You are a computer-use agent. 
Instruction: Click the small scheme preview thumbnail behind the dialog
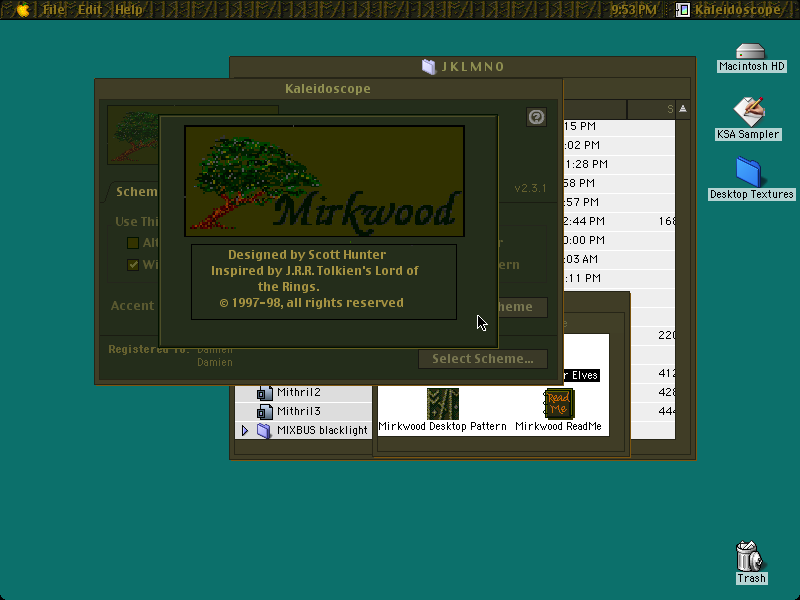133,135
